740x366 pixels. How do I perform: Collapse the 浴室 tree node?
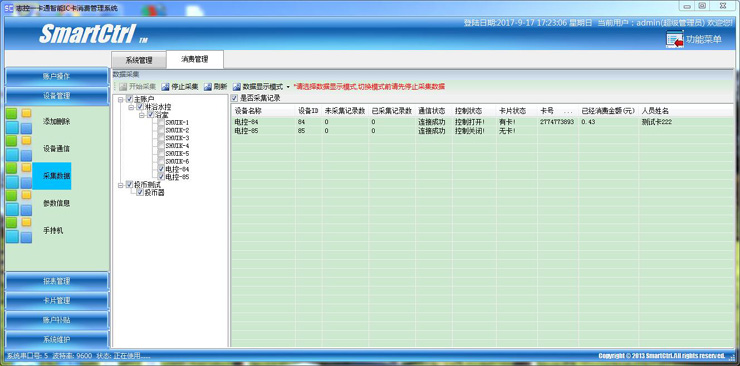tap(143, 115)
